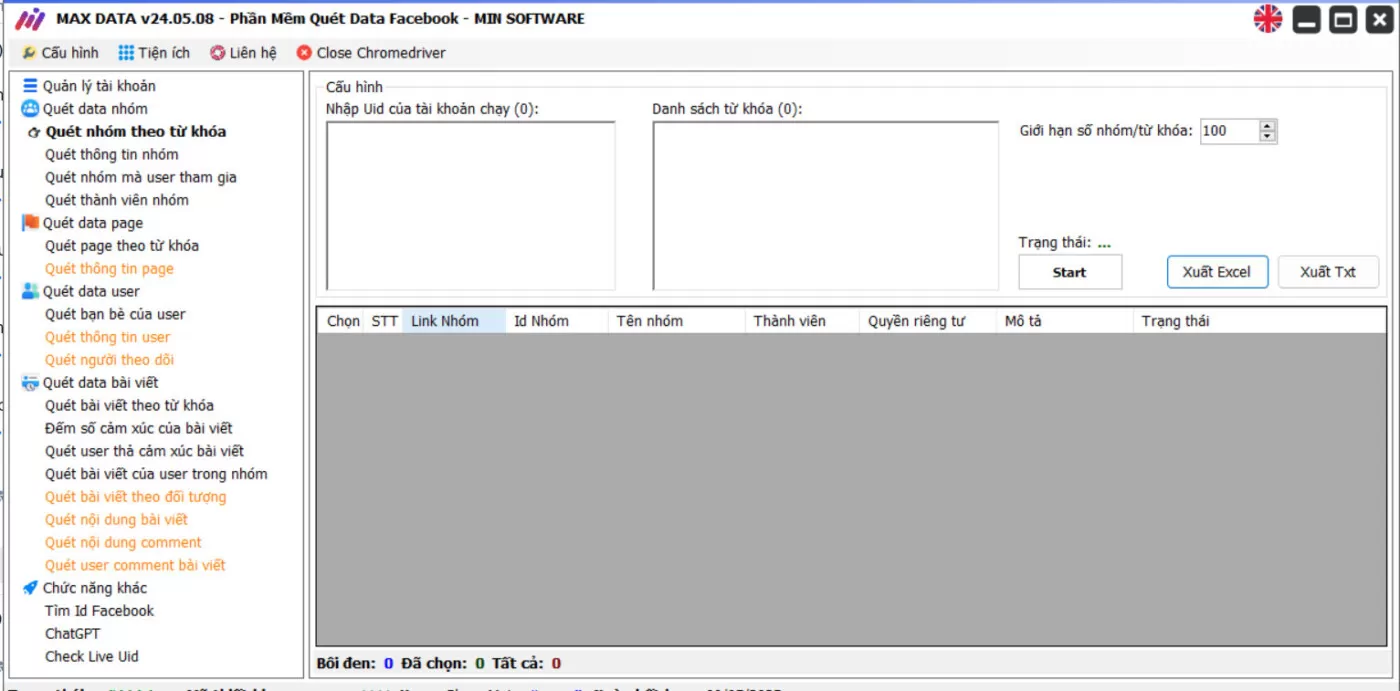Click the Quét data page flag icon

(30, 223)
